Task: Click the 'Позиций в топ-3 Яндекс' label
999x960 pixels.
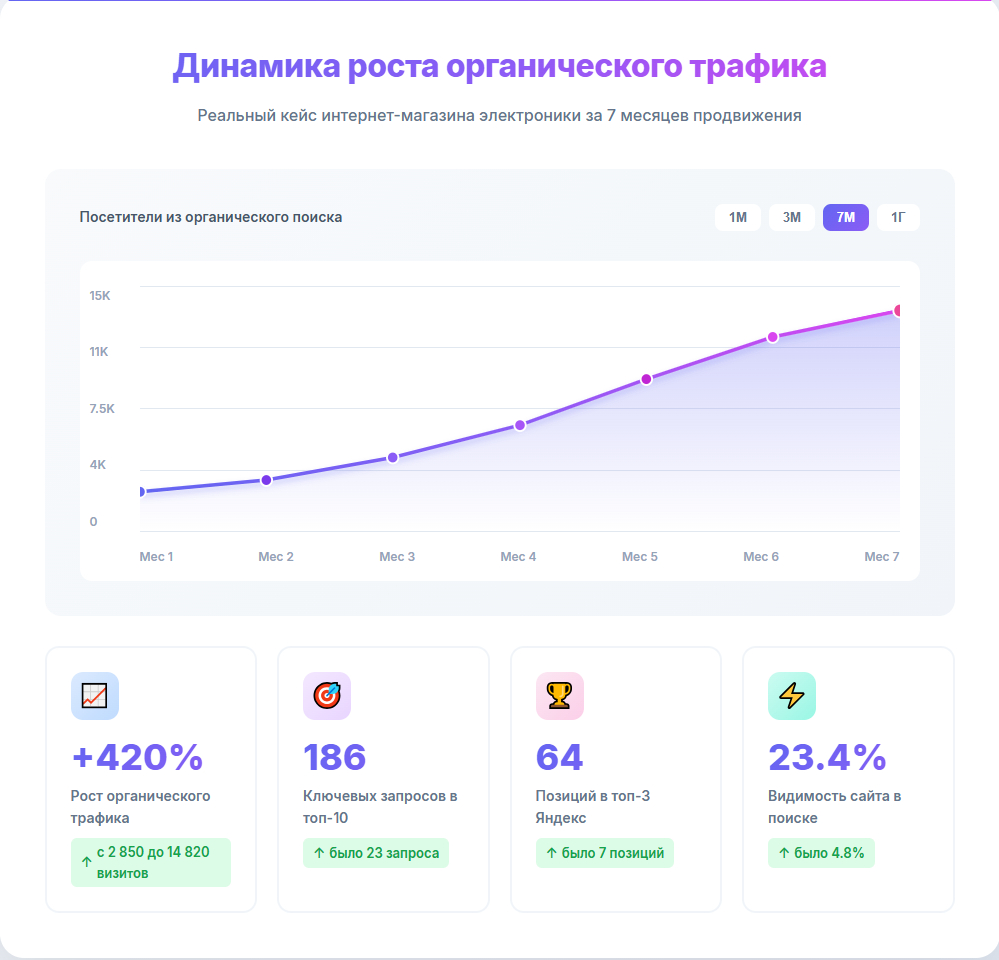Action: (x=593, y=807)
